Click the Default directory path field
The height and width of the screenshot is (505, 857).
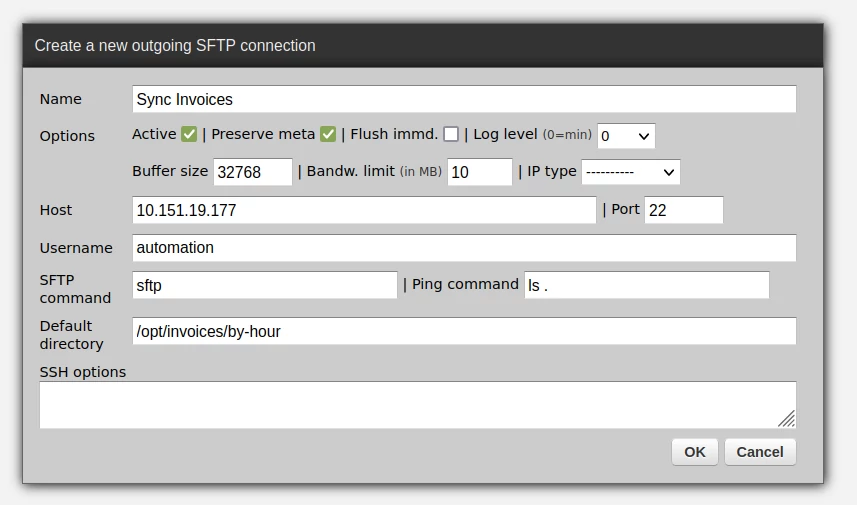pos(464,331)
